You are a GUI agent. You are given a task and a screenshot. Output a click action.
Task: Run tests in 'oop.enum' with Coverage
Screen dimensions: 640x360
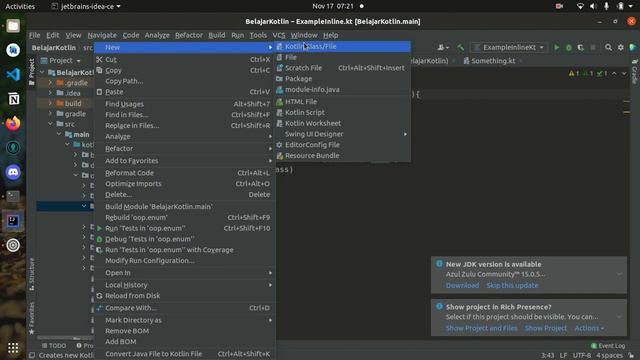[x=184, y=250]
